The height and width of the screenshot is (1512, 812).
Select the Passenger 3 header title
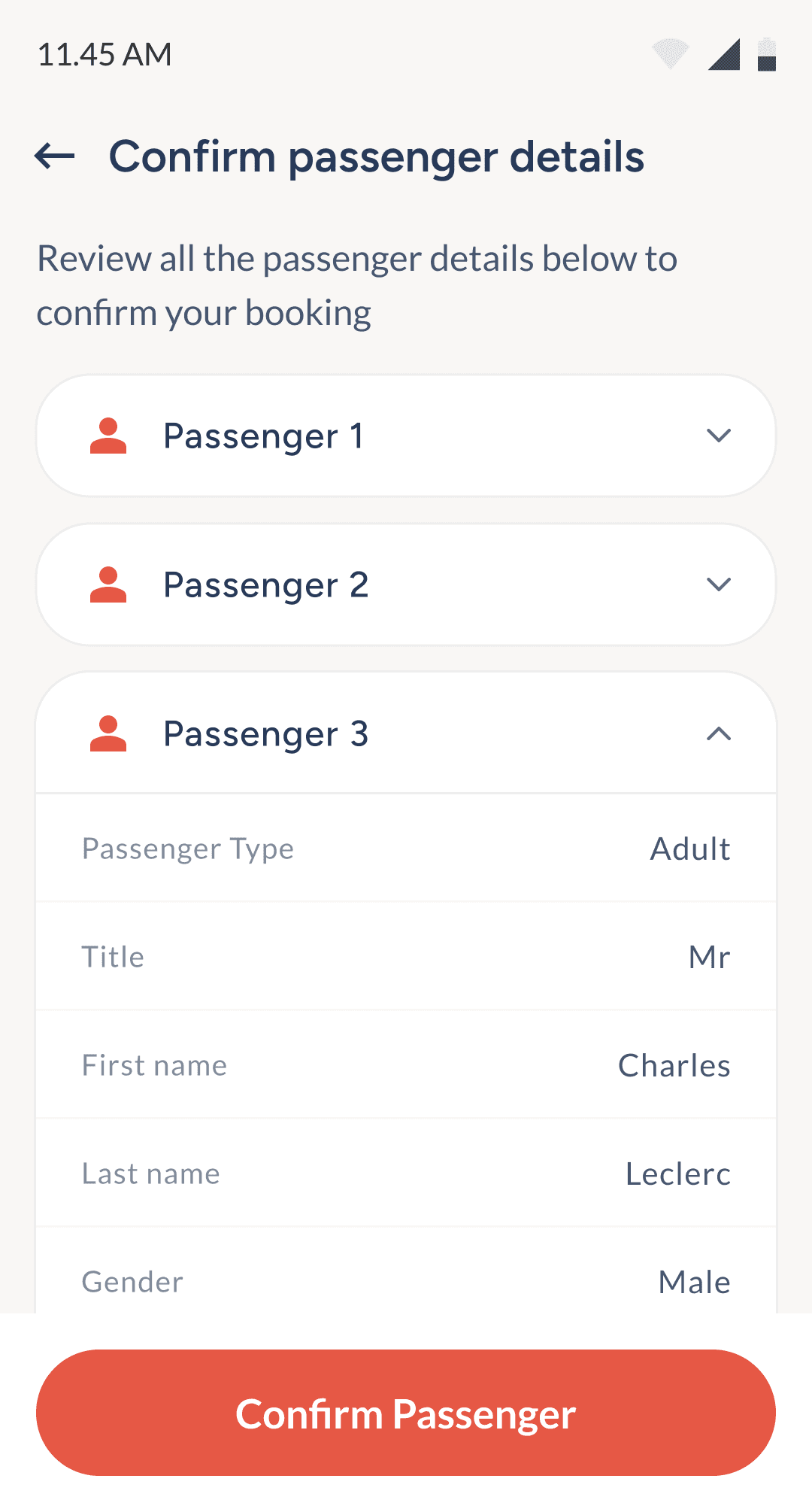[x=266, y=734]
